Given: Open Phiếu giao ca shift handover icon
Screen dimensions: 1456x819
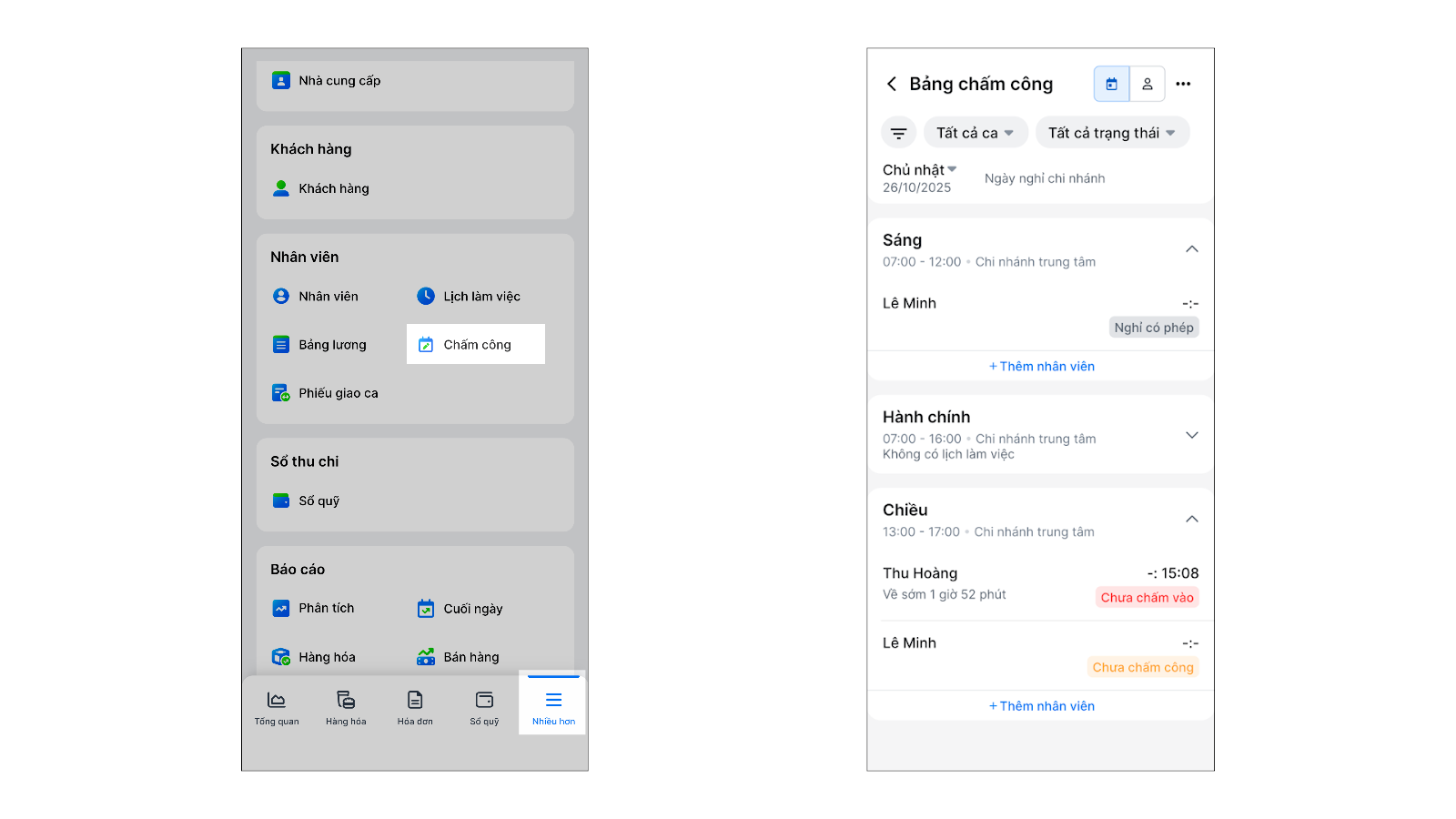Looking at the screenshot, I should coord(281,393).
